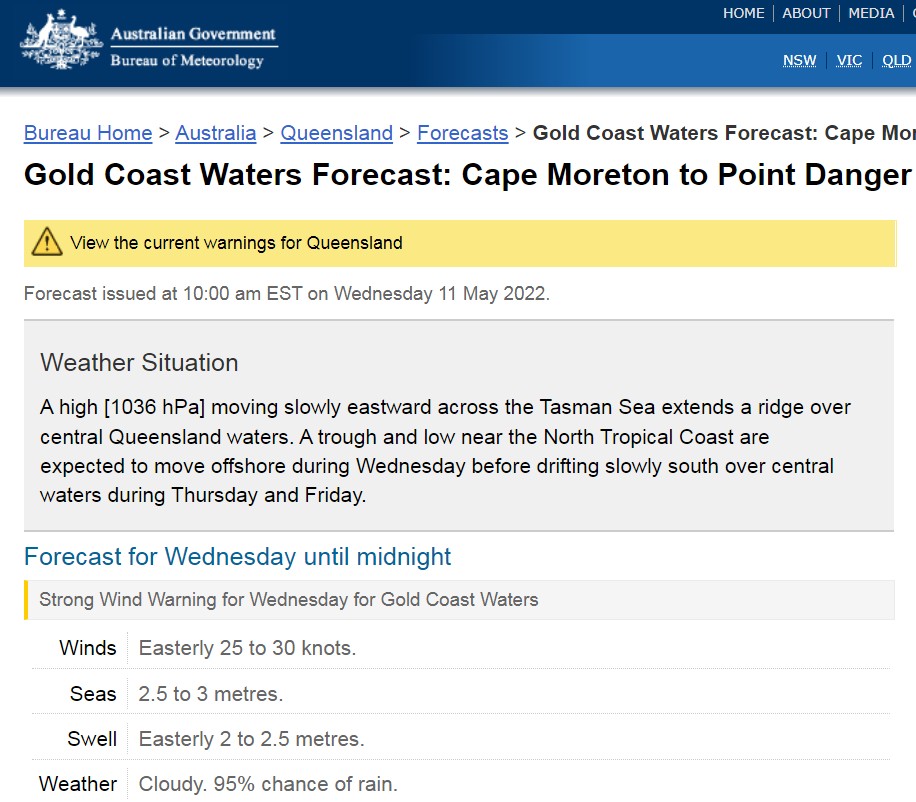Click the Australian Government coat of arms logo
The image size is (916, 802).
click(x=59, y=44)
